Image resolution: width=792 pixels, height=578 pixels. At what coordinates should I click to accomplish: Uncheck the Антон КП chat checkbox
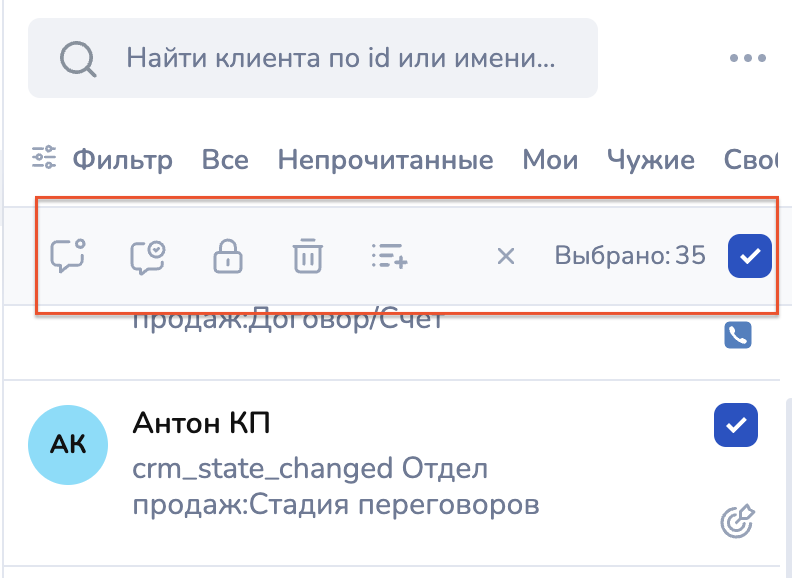pyautogui.click(x=736, y=425)
